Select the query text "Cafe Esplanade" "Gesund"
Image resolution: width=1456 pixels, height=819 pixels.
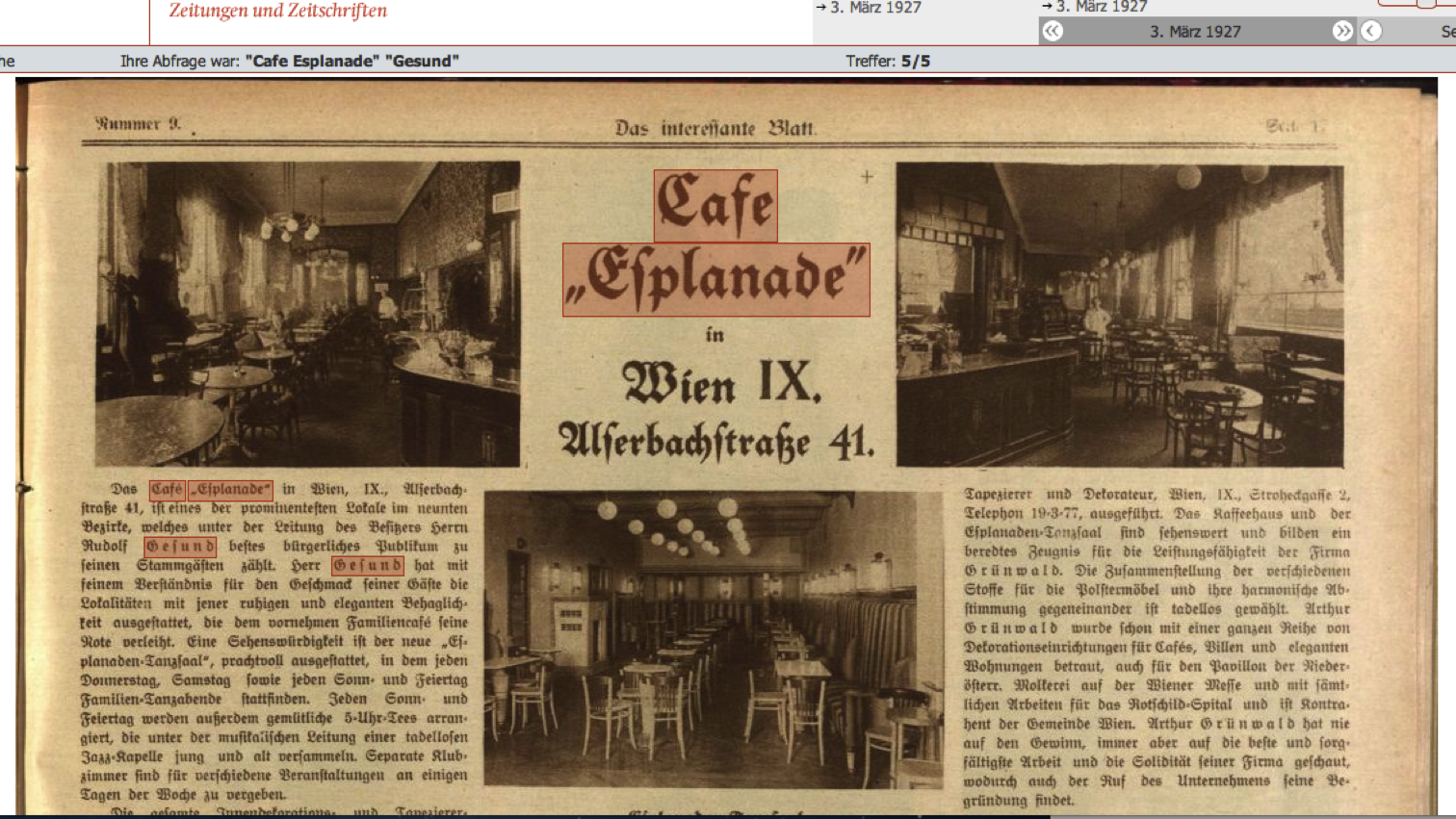click(352, 61)
